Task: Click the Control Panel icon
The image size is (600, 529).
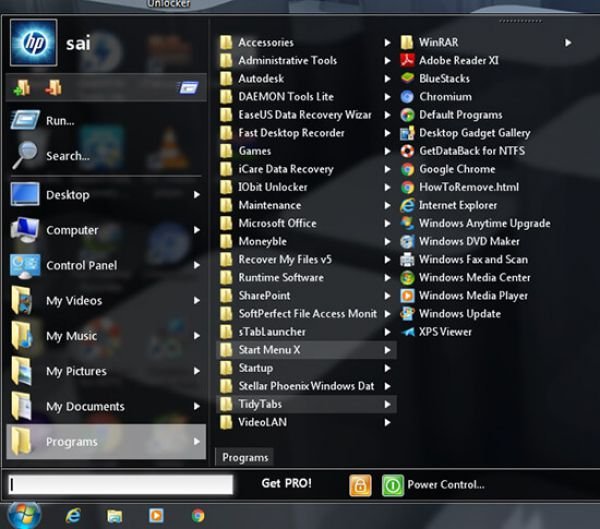Action: click(x=25, y=265)
